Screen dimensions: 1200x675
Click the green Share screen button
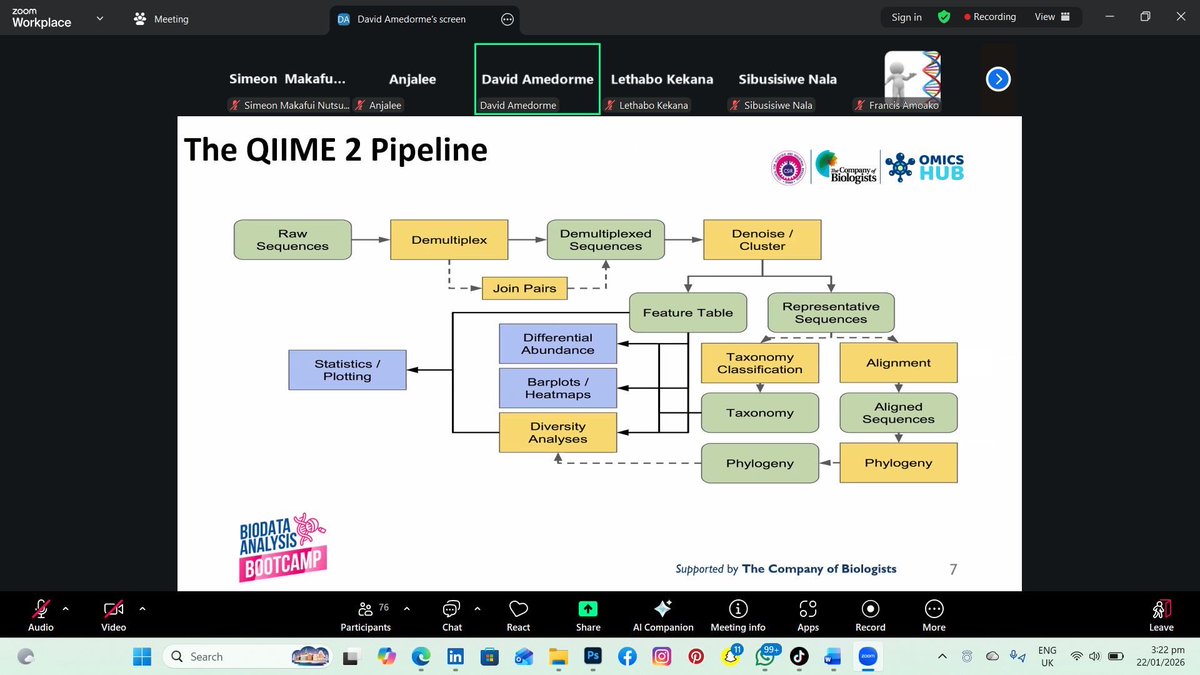click(588, 615)
